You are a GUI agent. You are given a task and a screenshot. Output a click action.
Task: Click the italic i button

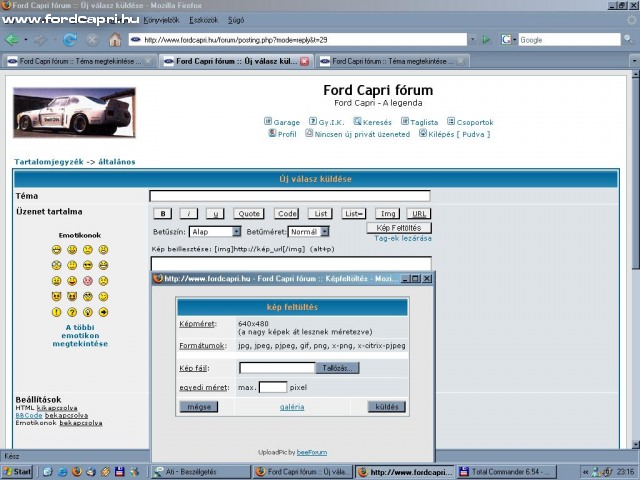point(189,213)
